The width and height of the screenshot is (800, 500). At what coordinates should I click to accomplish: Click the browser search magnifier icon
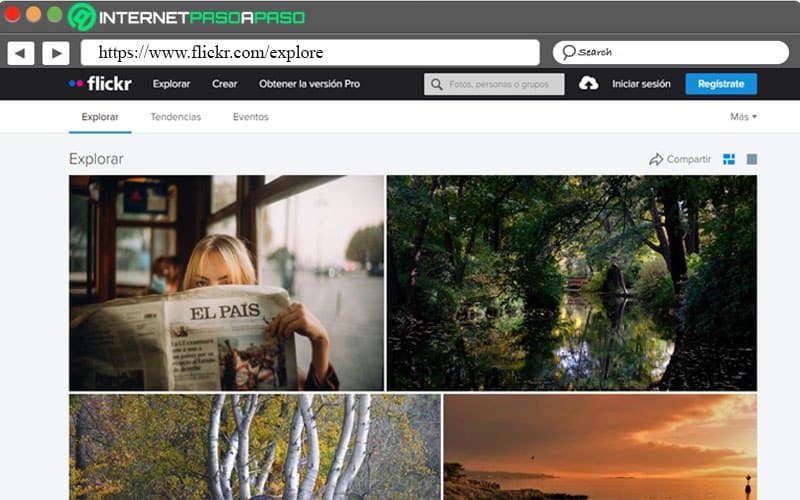pos(569,52)
